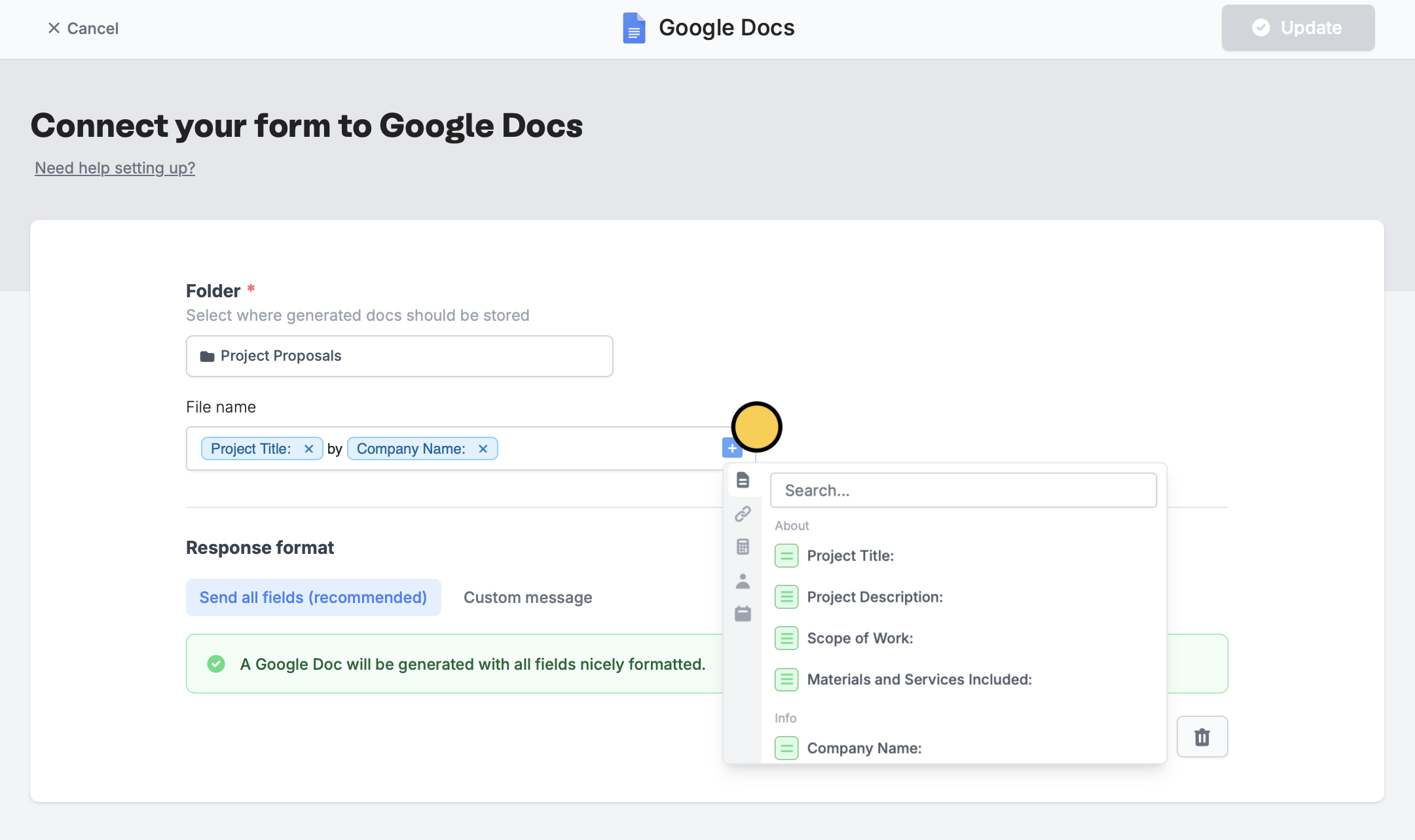Open date fields via the calendar icon
This screenshot has width=1415, height=840.
(743, 613)
